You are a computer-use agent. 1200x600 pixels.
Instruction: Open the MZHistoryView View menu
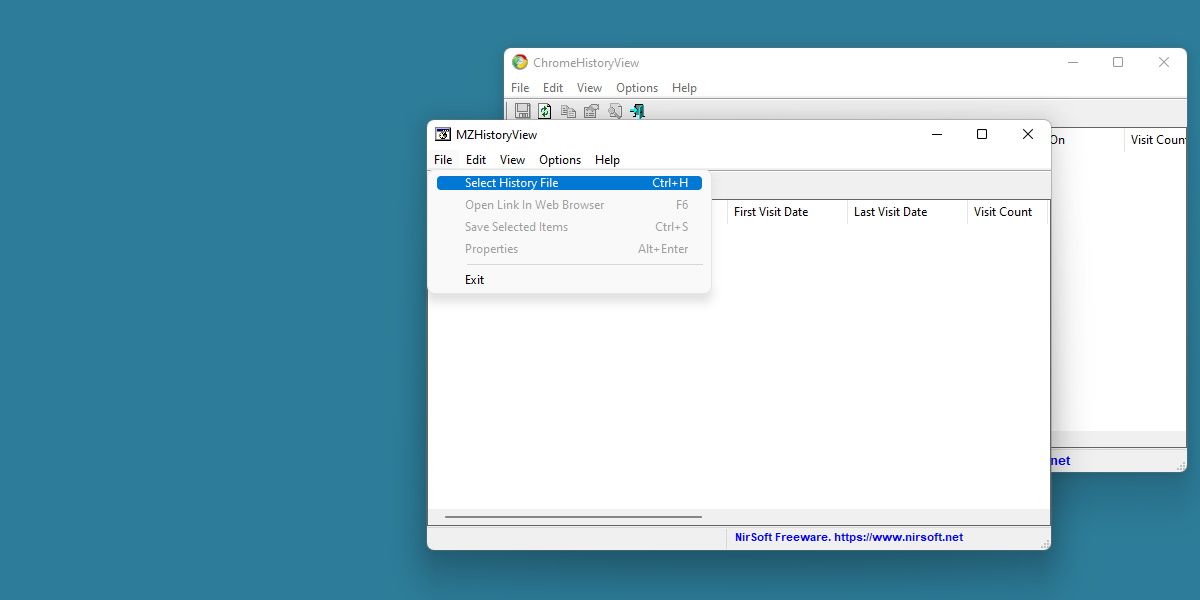tap(512, 160)
